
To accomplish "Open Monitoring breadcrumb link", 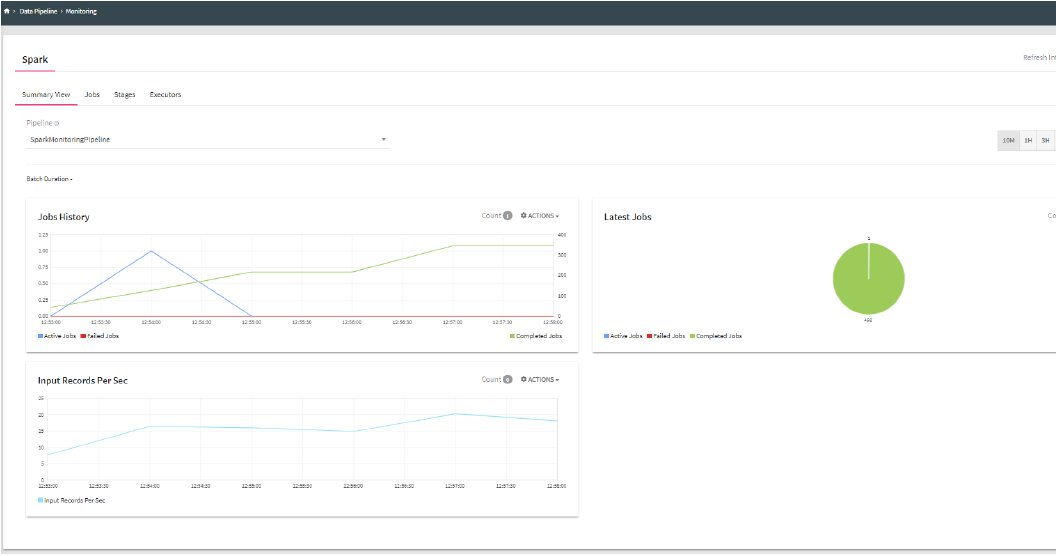I will (x=81, y=11).
